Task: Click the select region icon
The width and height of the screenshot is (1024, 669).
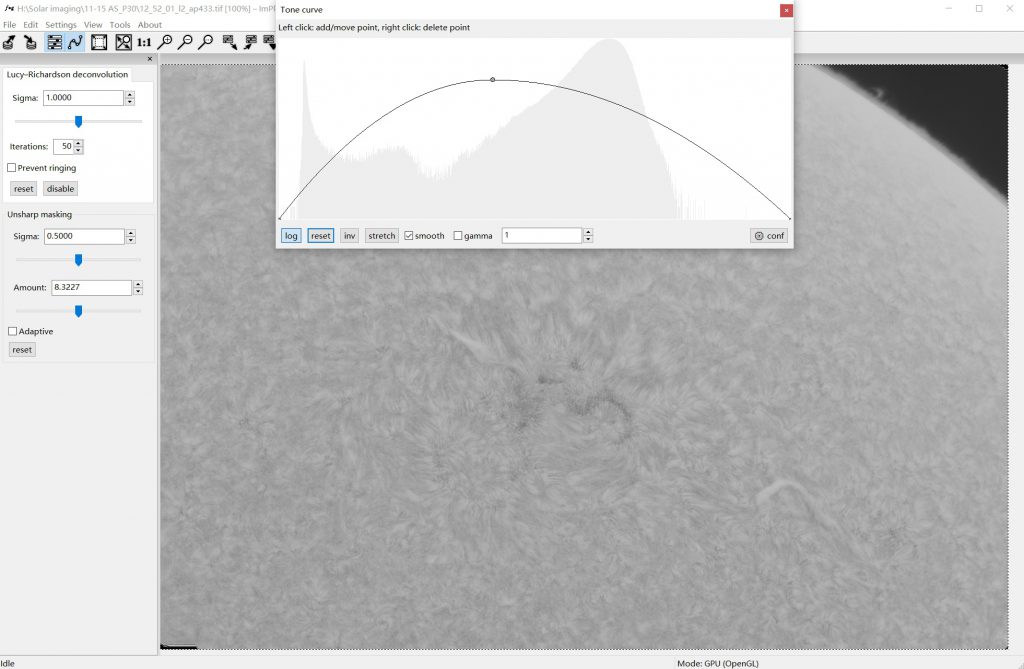Action: tap(99, 42)
